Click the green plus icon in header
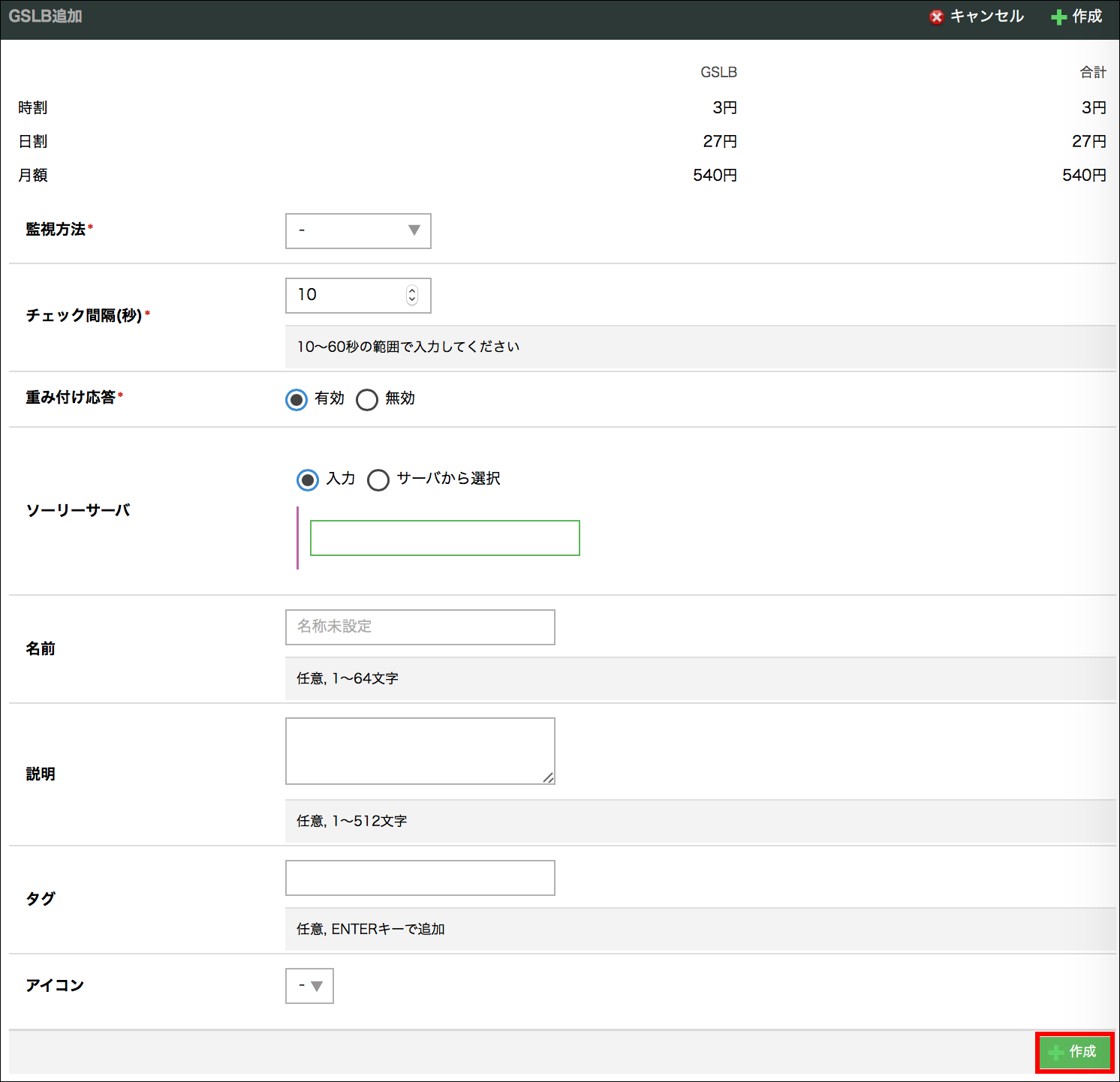Image resolution: width=1120 pixels, height=1082 pixels. (1058, 17)
